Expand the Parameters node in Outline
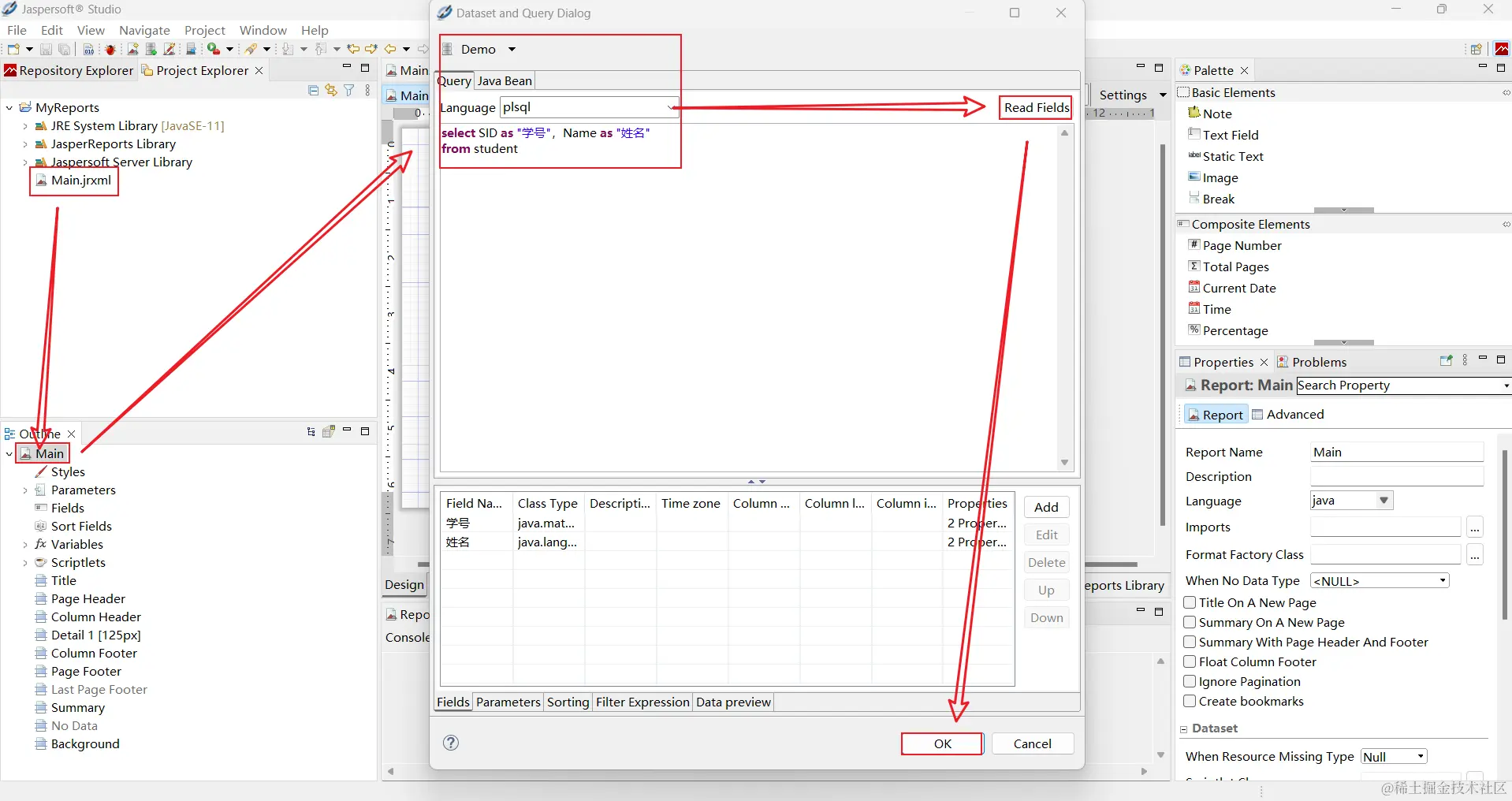The width and height of the screenshot is (1512, 801). pyautogui.click(x=25, y=490)
